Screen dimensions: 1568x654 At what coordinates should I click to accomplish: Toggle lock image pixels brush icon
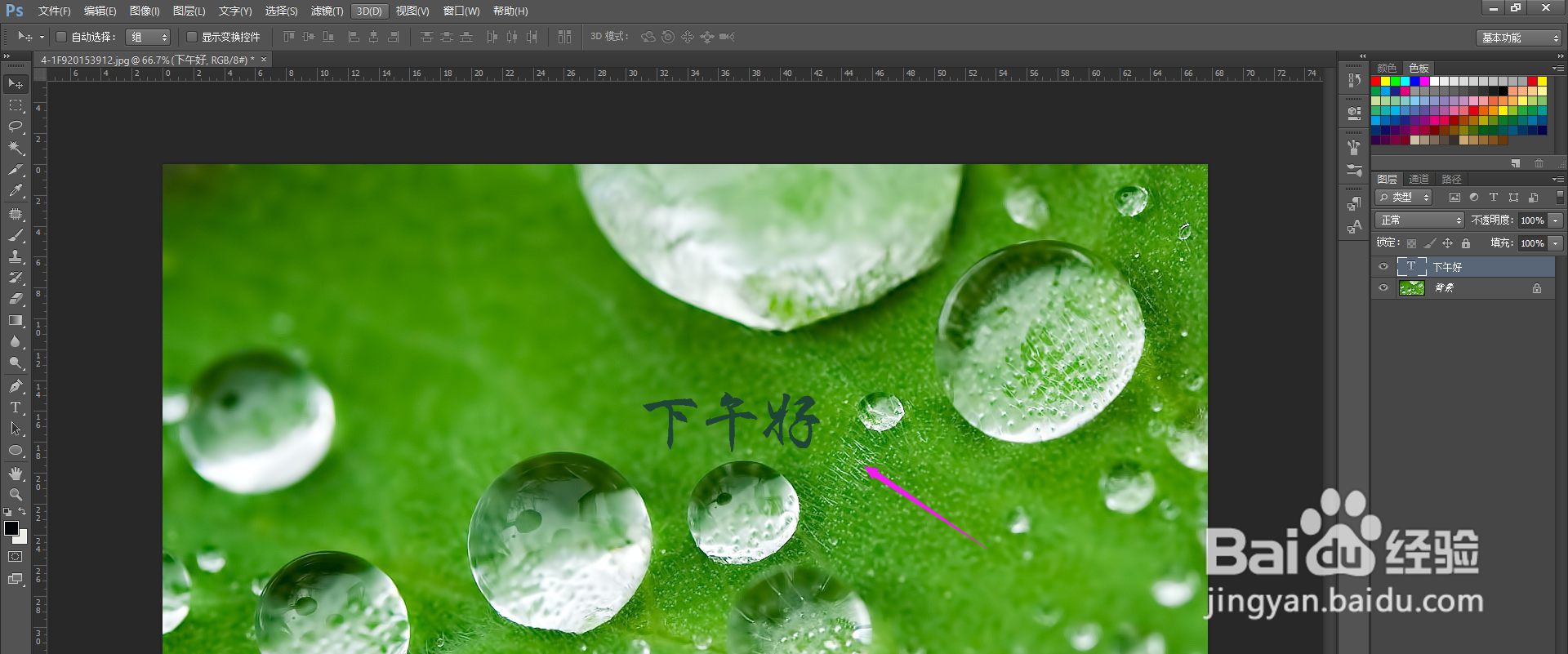[1429, 243]
